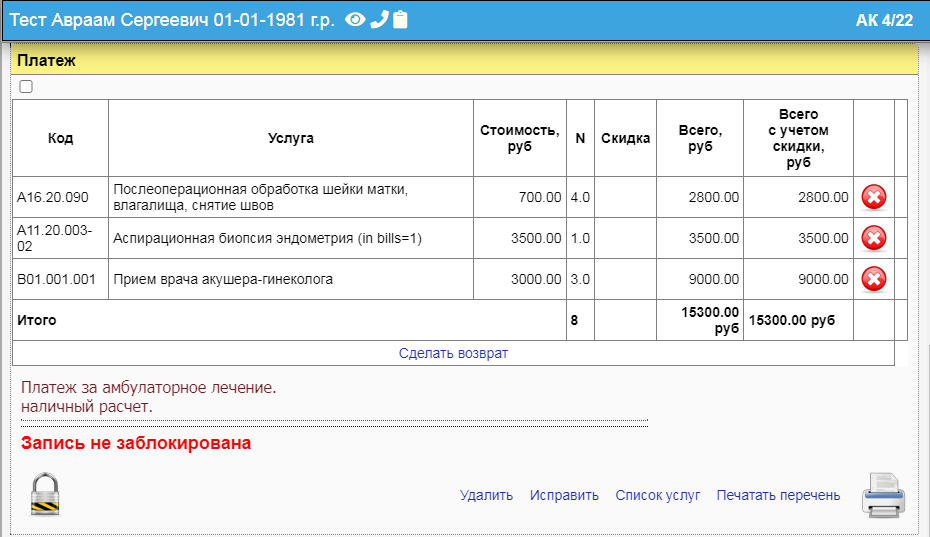
Task: Remove service A16.20.090 with red X
Action: [873, 197]
